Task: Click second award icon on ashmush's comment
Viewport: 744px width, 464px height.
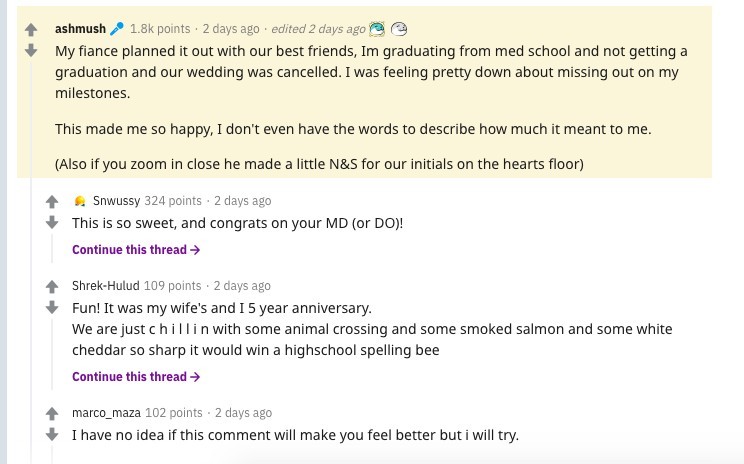Action: [x=399, y=29]
